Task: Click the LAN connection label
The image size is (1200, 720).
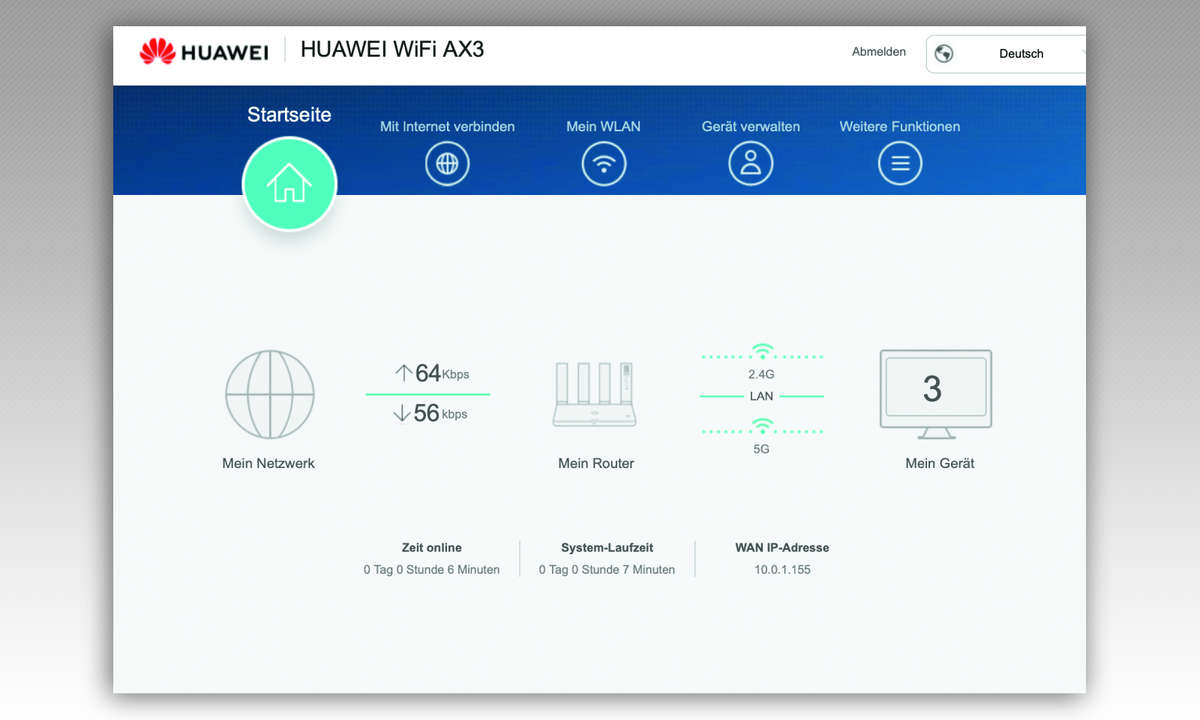Action: click(x=762, y=396)
